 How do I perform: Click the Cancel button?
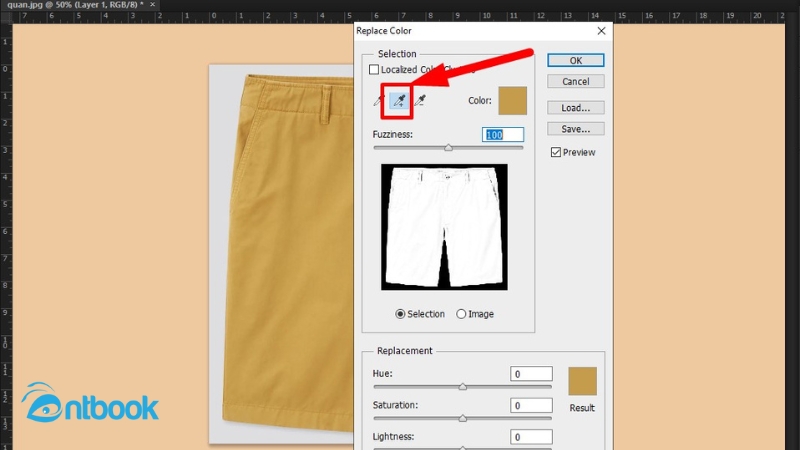click(576, 81)
